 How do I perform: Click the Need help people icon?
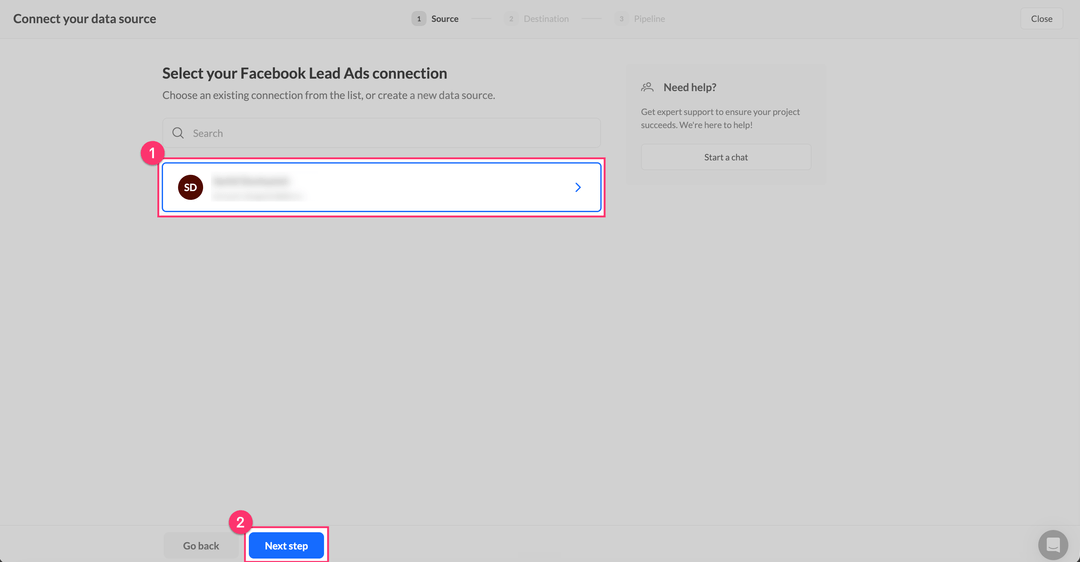point(647,87)
